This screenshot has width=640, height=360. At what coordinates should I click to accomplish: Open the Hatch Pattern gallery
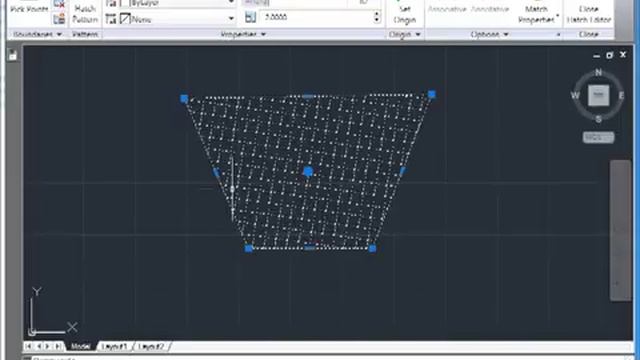85,13
